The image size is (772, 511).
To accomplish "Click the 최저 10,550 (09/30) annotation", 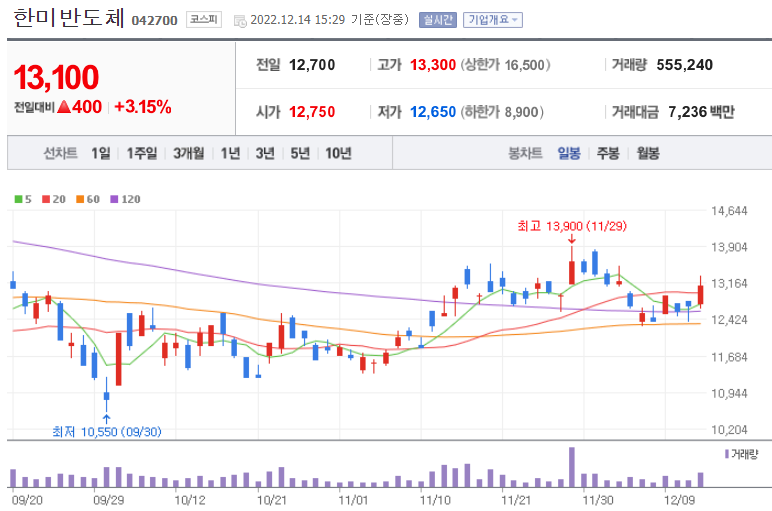I will pyautogui.click(x=107, y=432).
